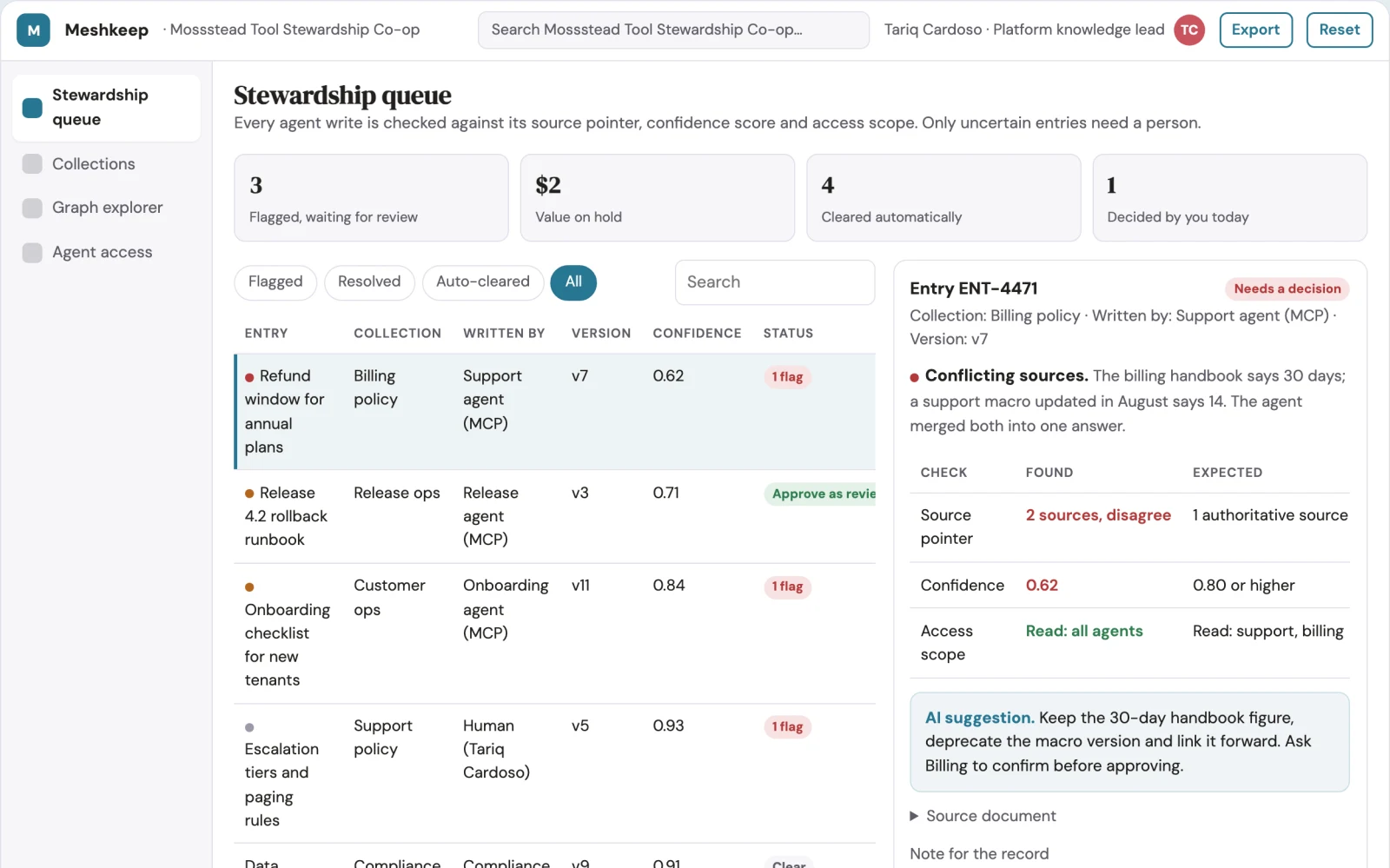Image resolution: width=1390 pixels, height=868 pixels.
Task: Click the Stewardship queue sidebar icon
Action: pyautogui.click(x=32, y=108)
